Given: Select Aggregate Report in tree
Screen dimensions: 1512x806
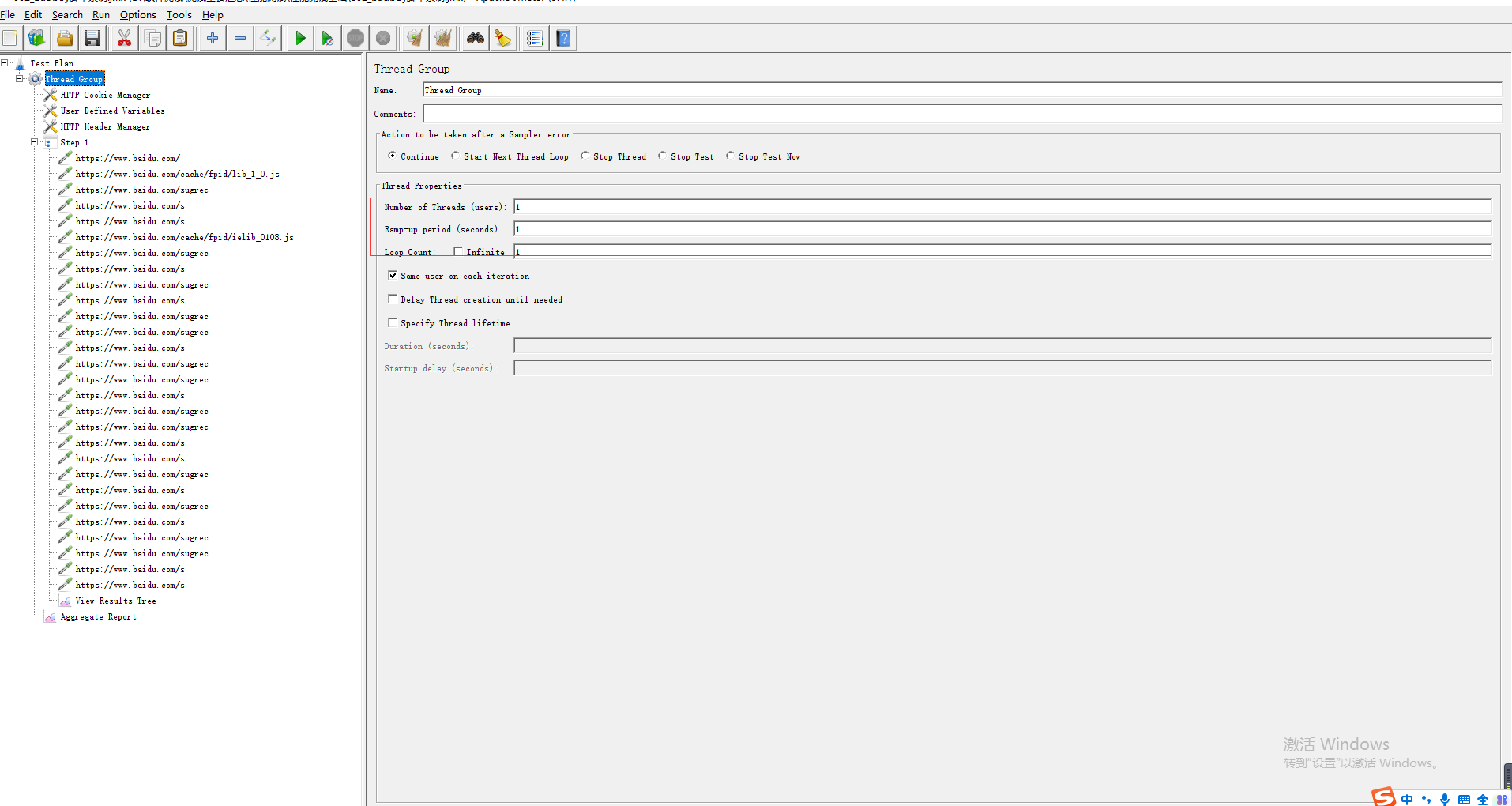Looking at the screenshot, I should click(98, 616).
